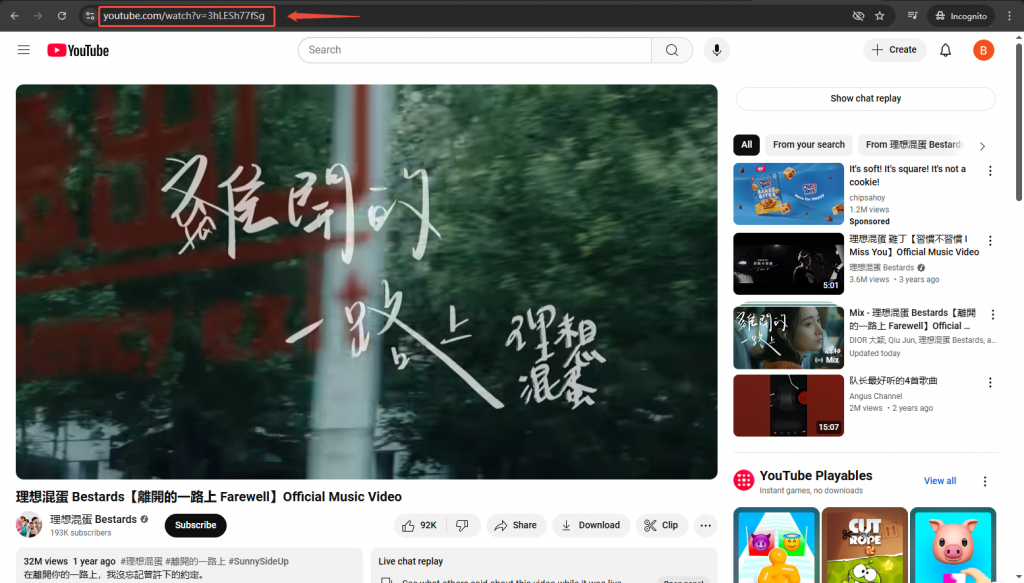This screenshot has height=583, width=1024.
Task: Open the site information icon beside URL
Action: tap(89, 16)
